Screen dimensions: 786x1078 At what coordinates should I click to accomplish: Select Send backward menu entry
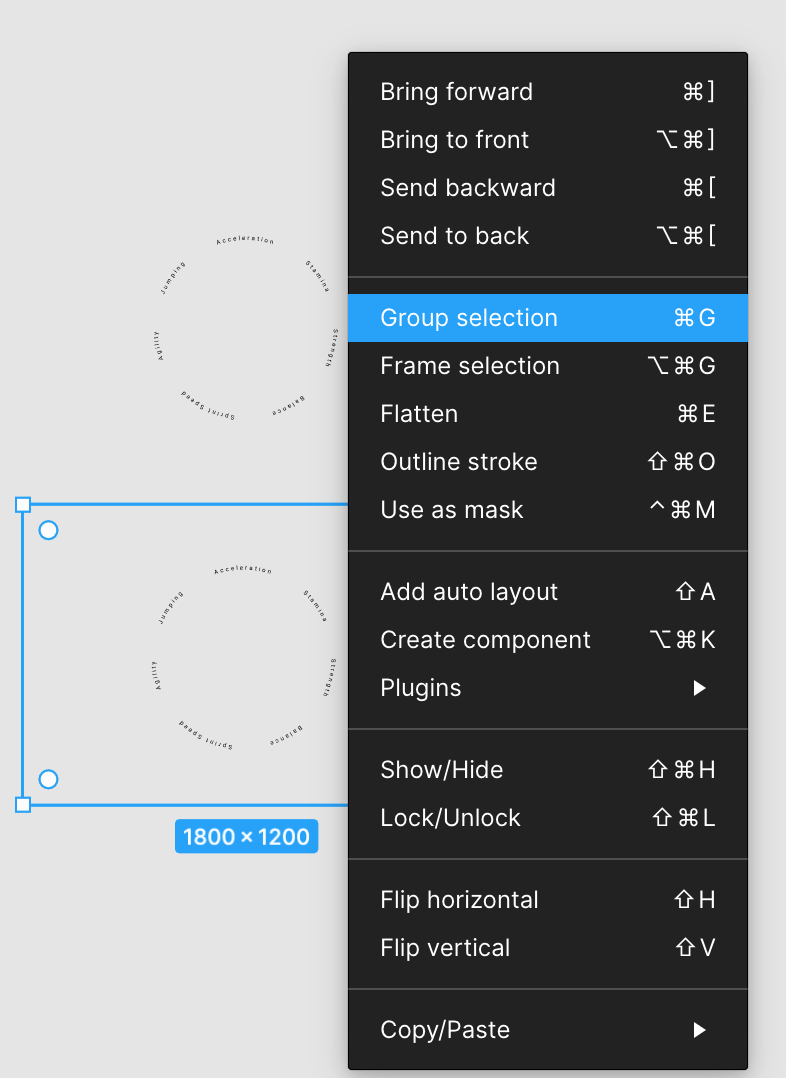[467, 188]
